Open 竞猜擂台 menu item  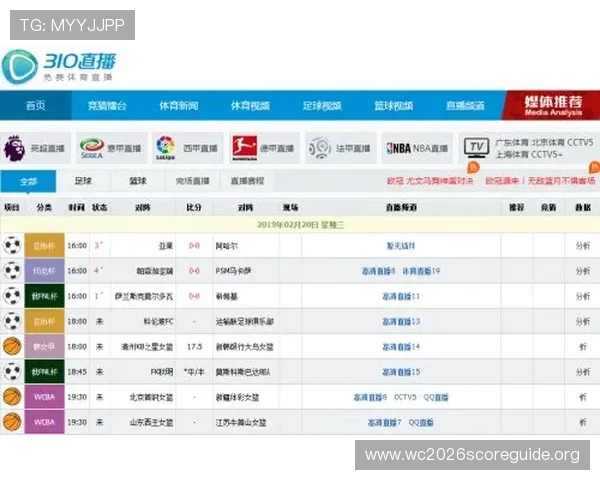tap(107, 106)
